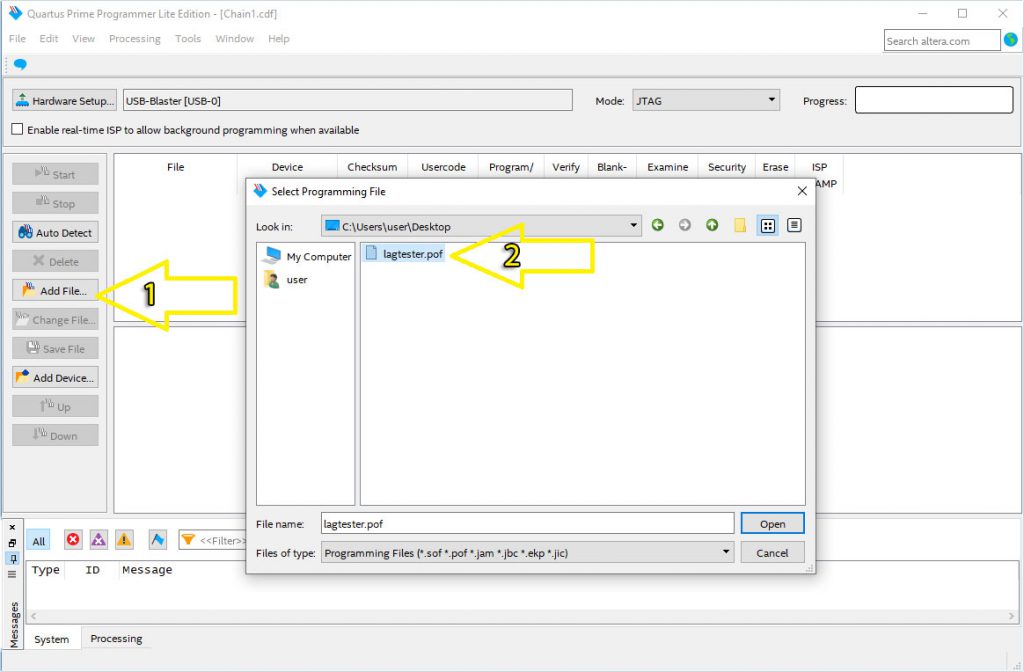Toggle the All messages filter button
This screenshot has width=1024, height=672.
(38, 540)
